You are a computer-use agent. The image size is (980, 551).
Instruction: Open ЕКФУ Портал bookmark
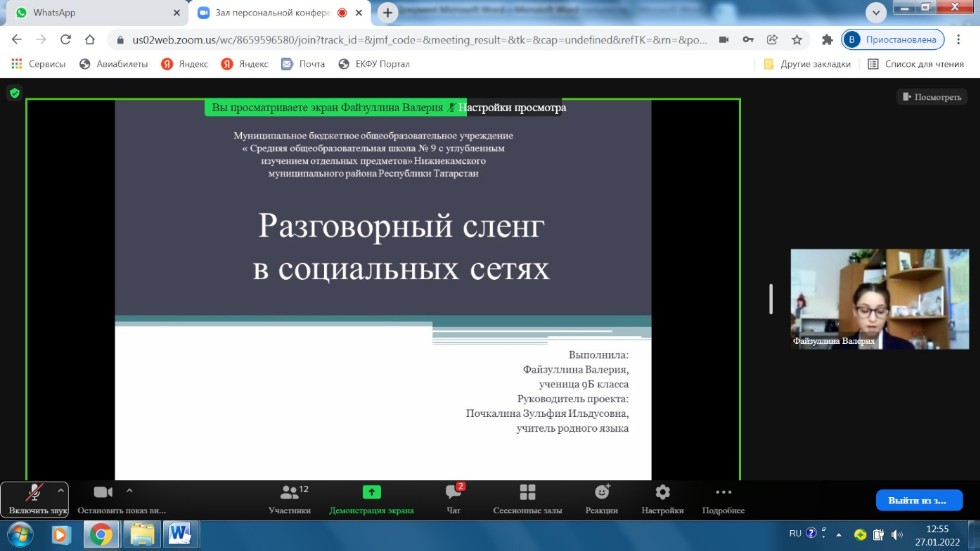(374, 64)
